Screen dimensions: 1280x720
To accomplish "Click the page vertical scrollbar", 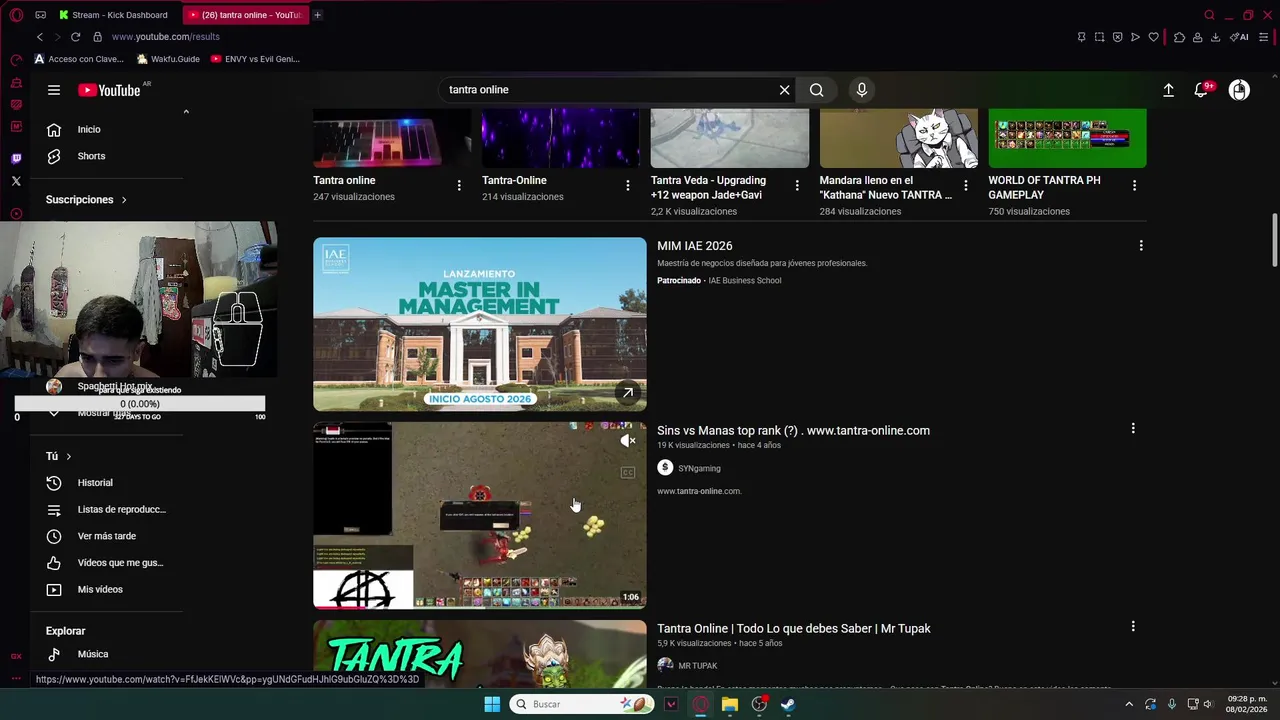I will pos(1274,240).
